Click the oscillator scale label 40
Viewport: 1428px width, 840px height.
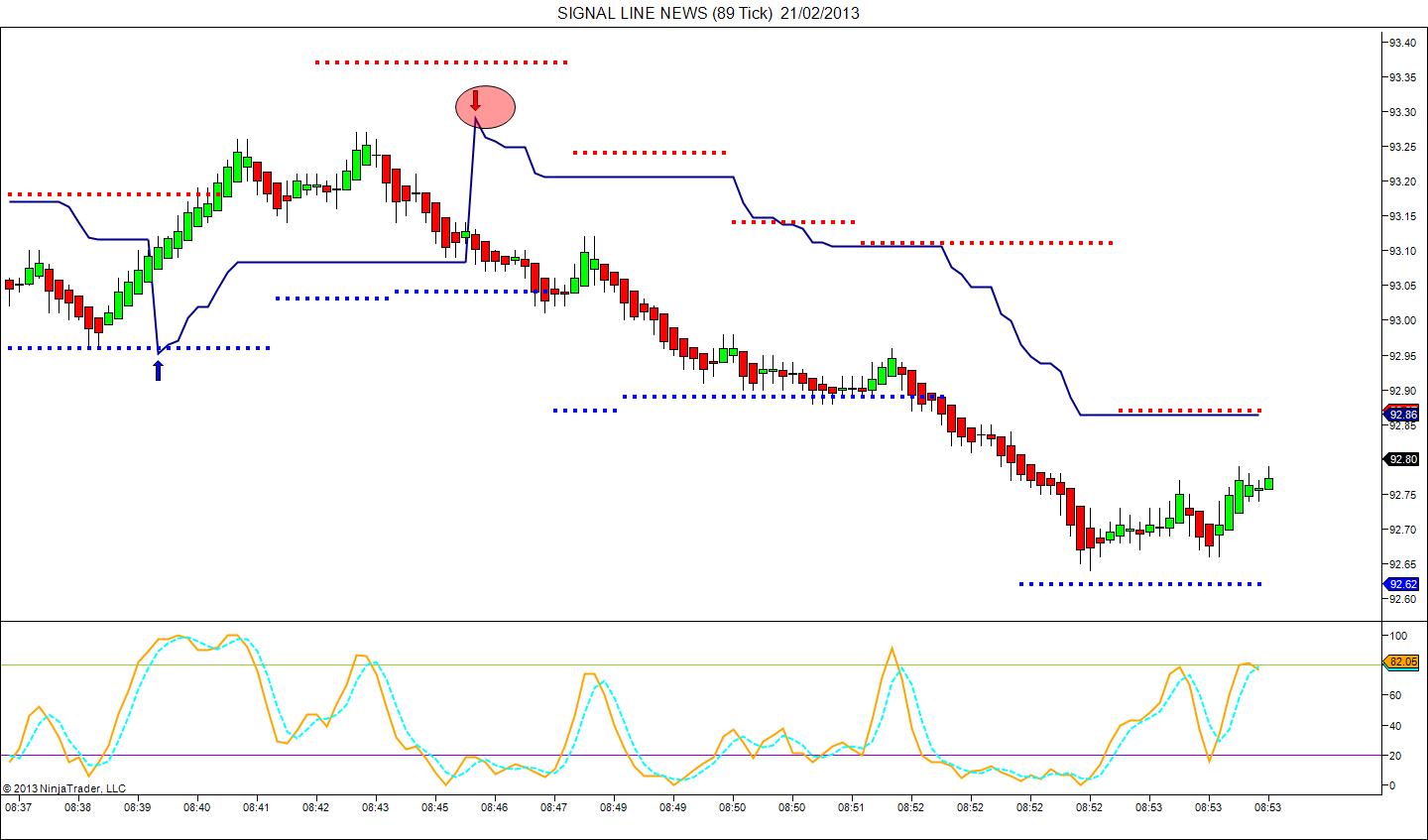[1395, 726]
